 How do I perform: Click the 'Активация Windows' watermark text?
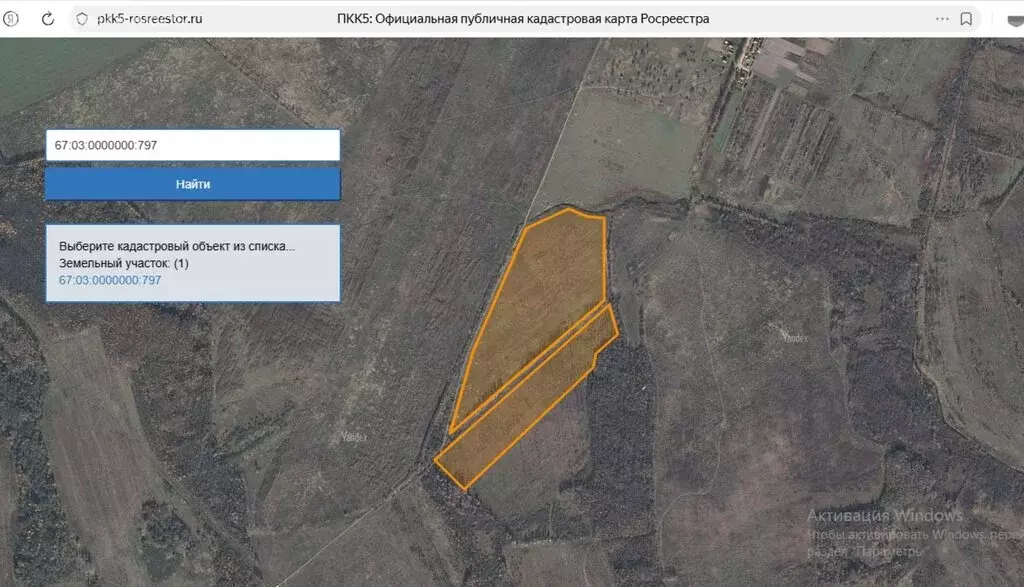pyautogui.click(x=885, y=516)
